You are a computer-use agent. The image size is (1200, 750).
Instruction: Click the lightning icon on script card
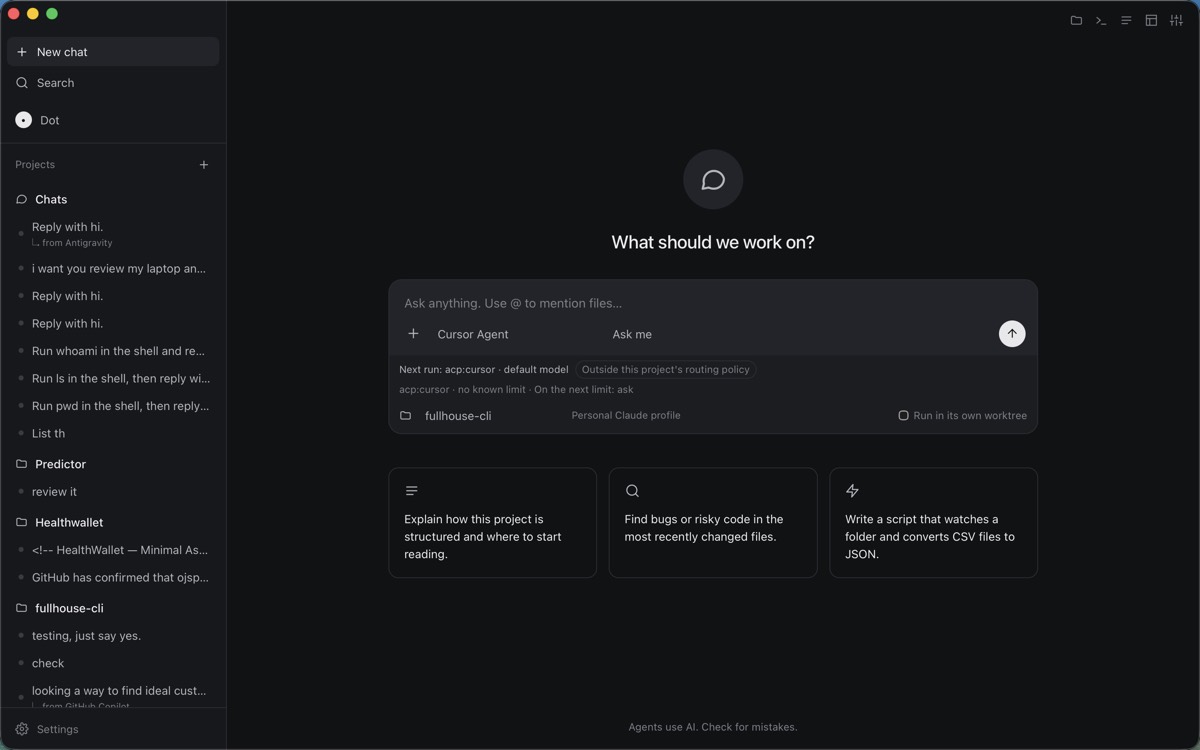tap(852, 491)
